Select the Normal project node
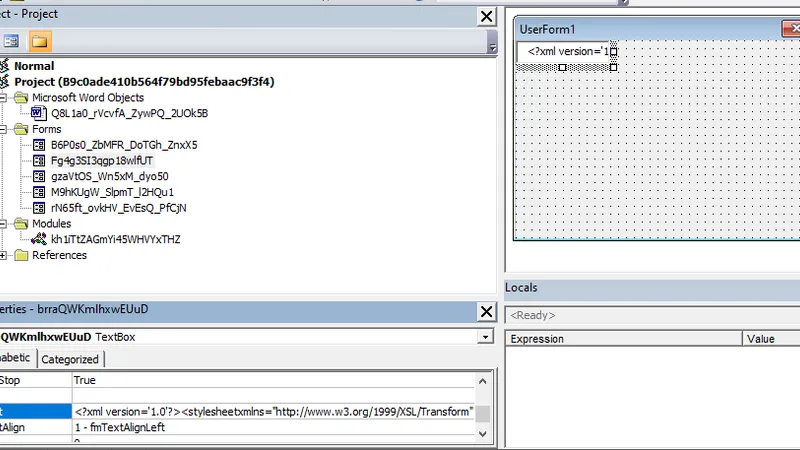The height and width of the screenshot is (450, 800). (34, 66)
